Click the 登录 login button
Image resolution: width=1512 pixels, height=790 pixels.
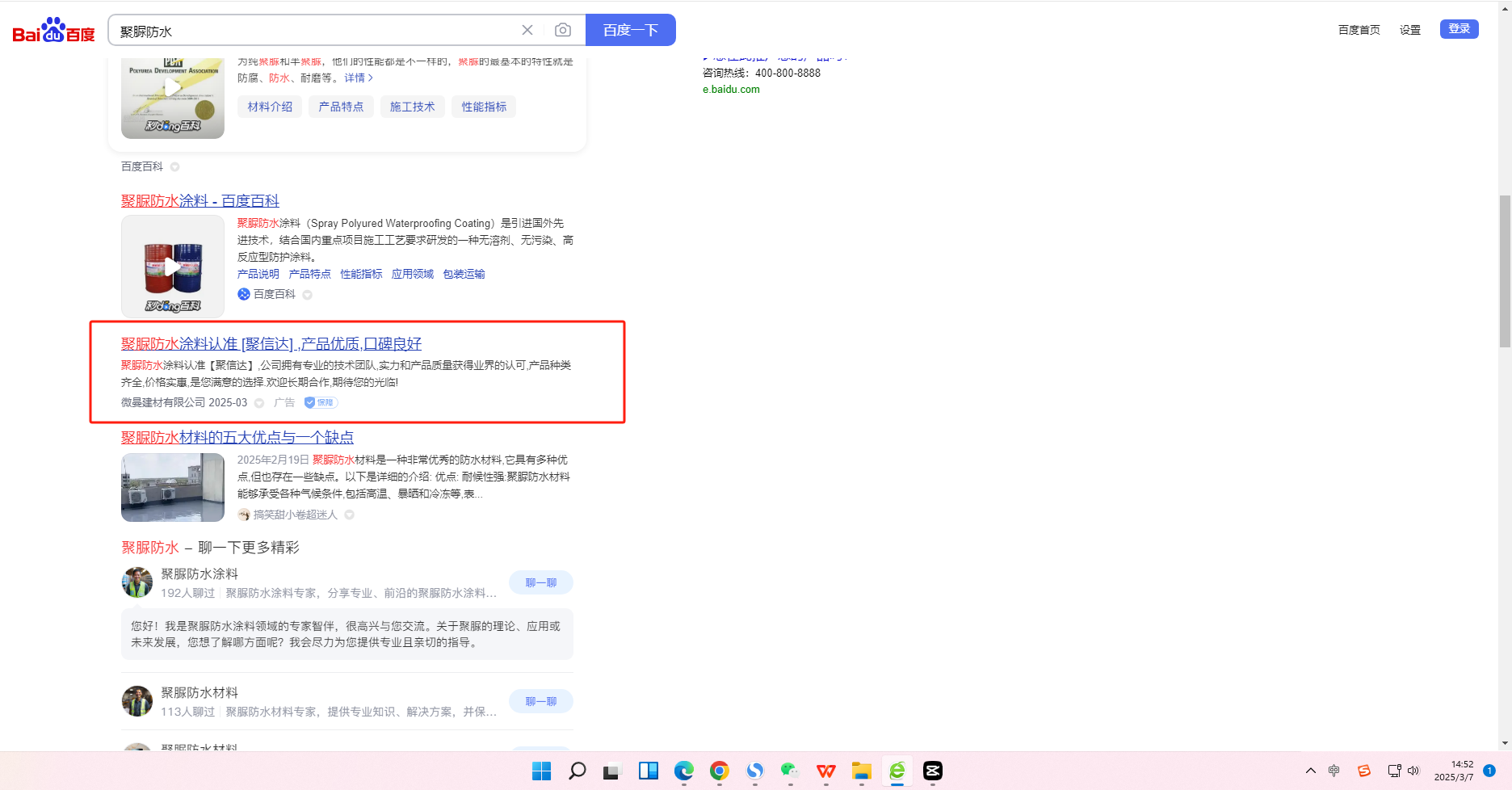click(x=1459, y=29)
